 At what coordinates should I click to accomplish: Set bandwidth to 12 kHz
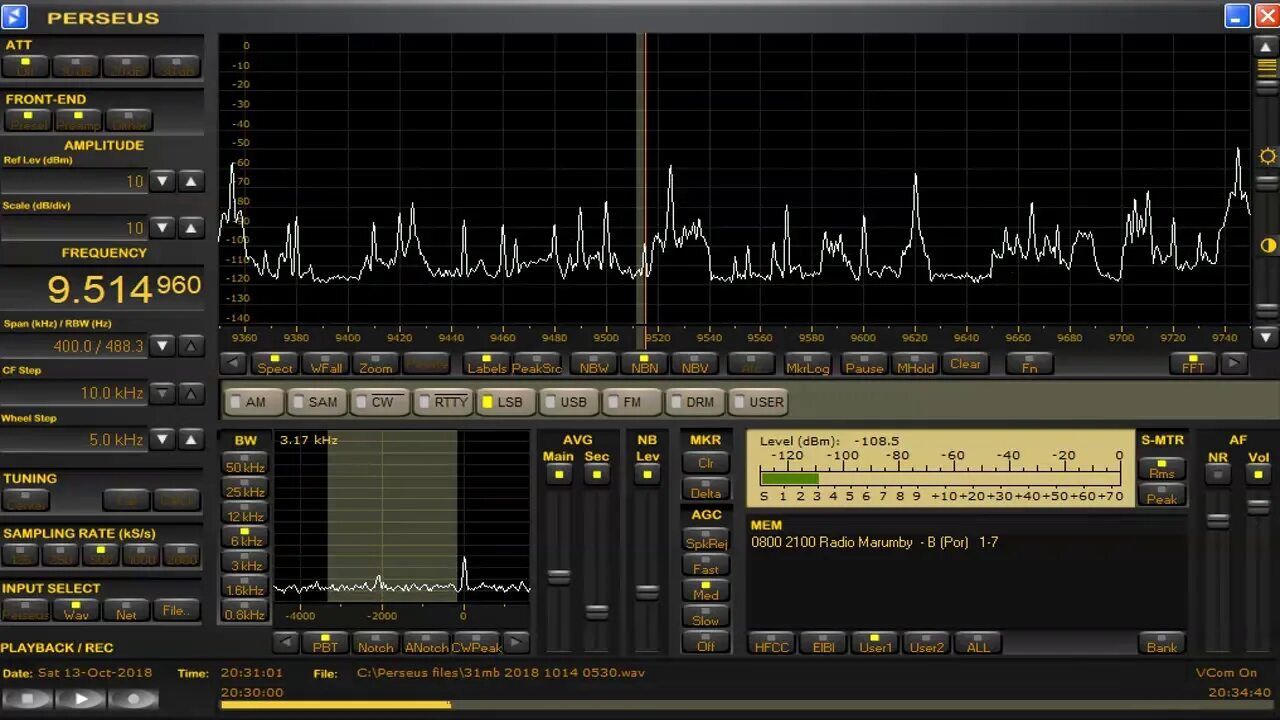[245, 513]
